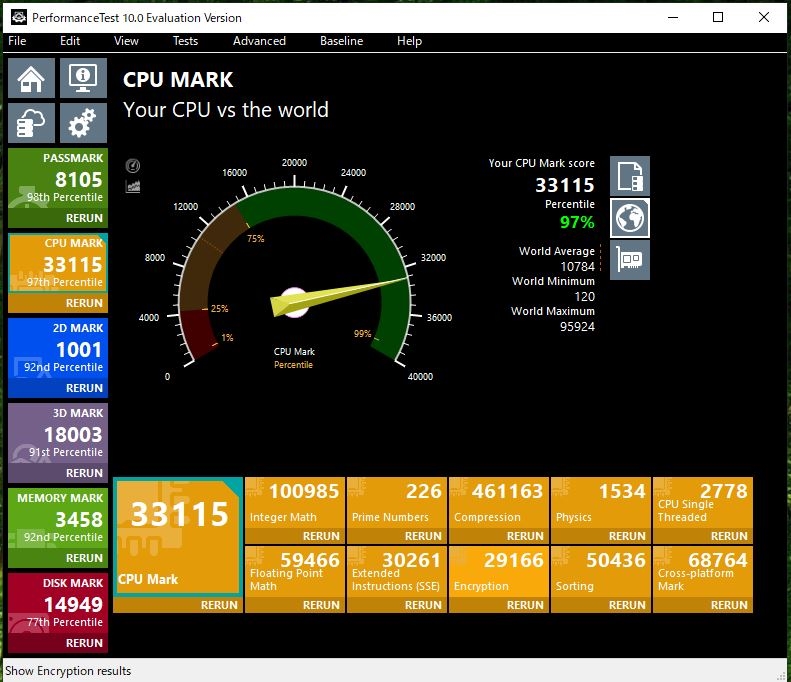791x682 pixels.
Task: Switch to the gauge dial view icon
Action: coord(133,165)
